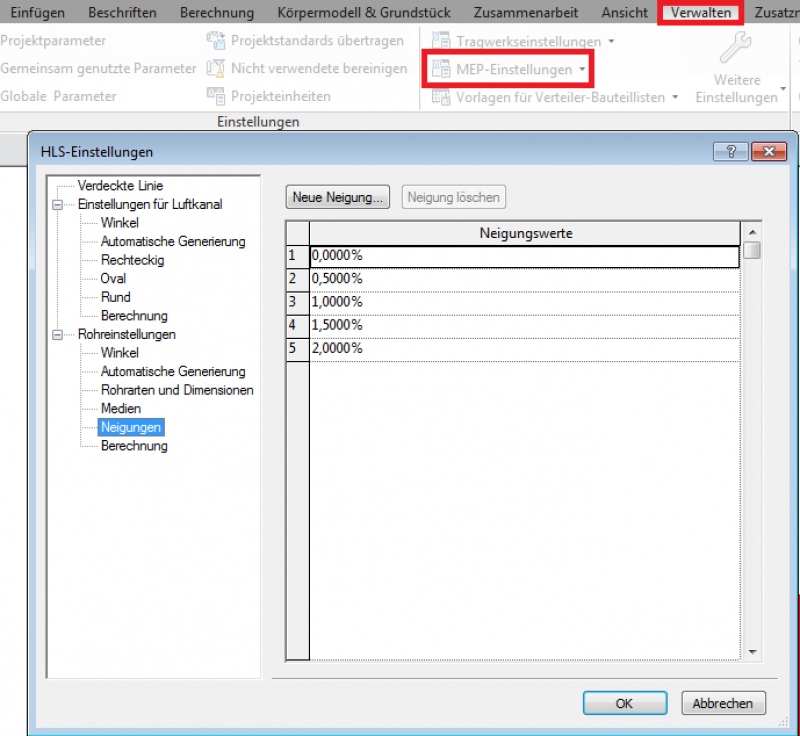
Task: Confirm the dialog with OK
Action: 625,703
